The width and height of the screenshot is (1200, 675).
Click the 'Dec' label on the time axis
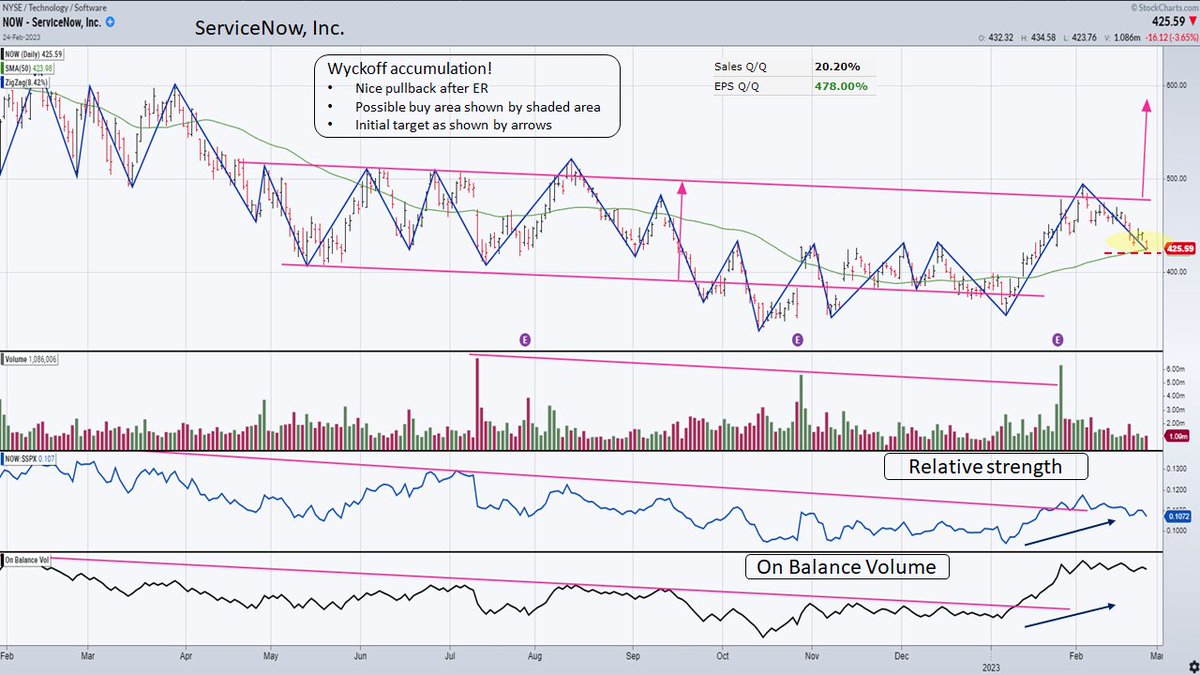coord(900,656)
